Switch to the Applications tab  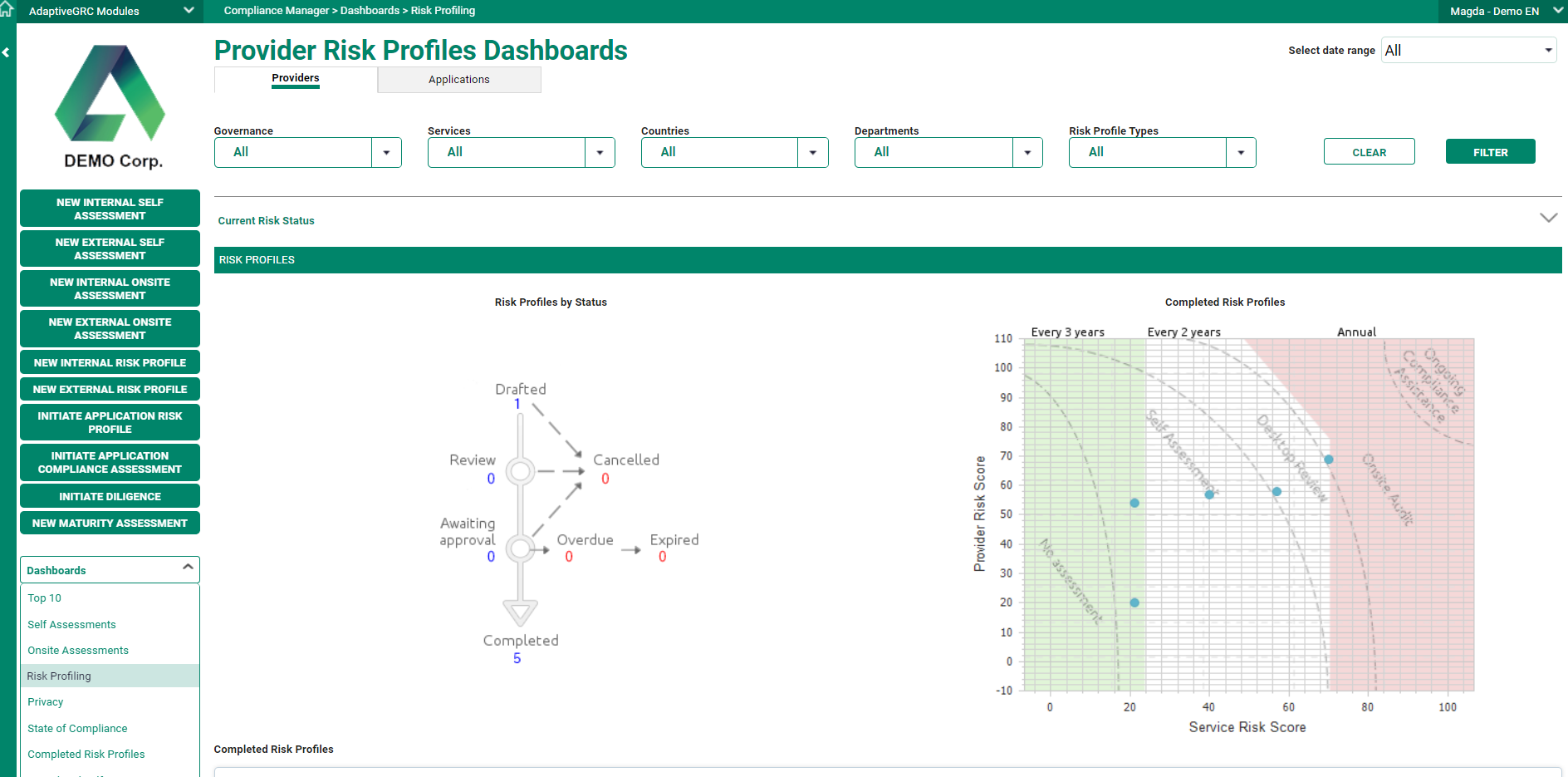[x=458, y=79]
